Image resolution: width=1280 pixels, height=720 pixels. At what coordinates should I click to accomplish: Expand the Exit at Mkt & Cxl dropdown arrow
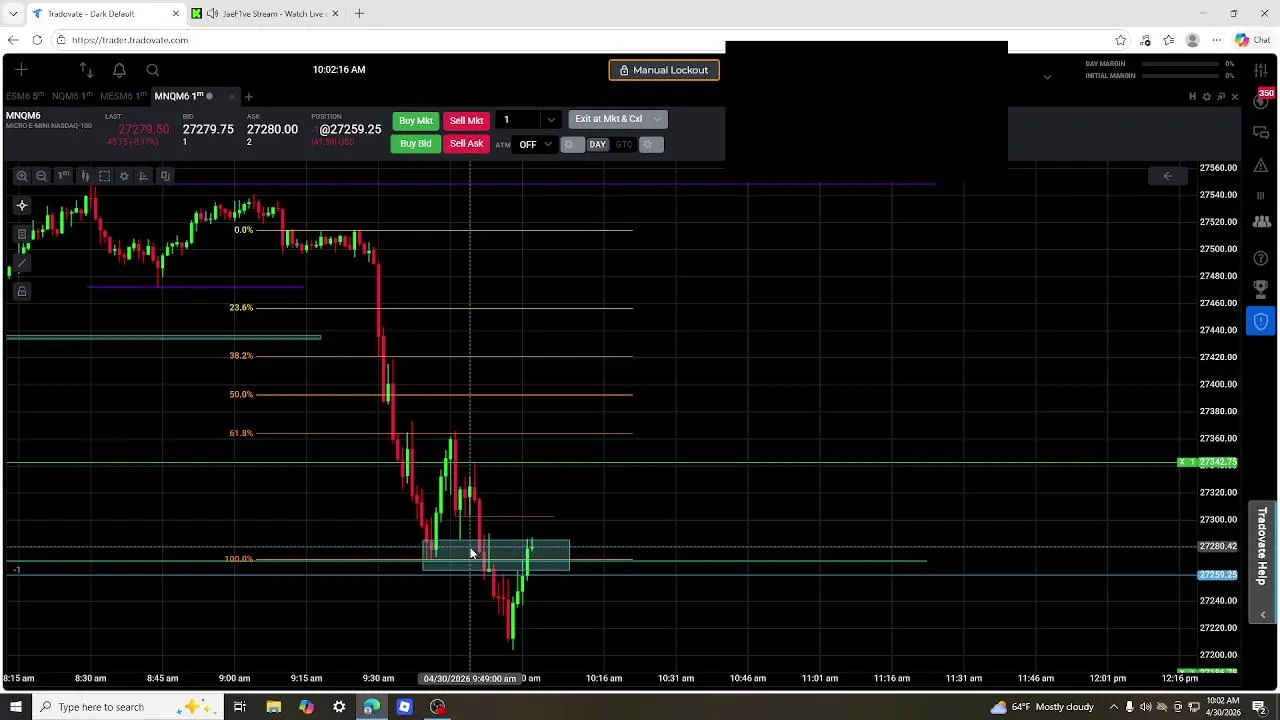click(x=657, y=119)
